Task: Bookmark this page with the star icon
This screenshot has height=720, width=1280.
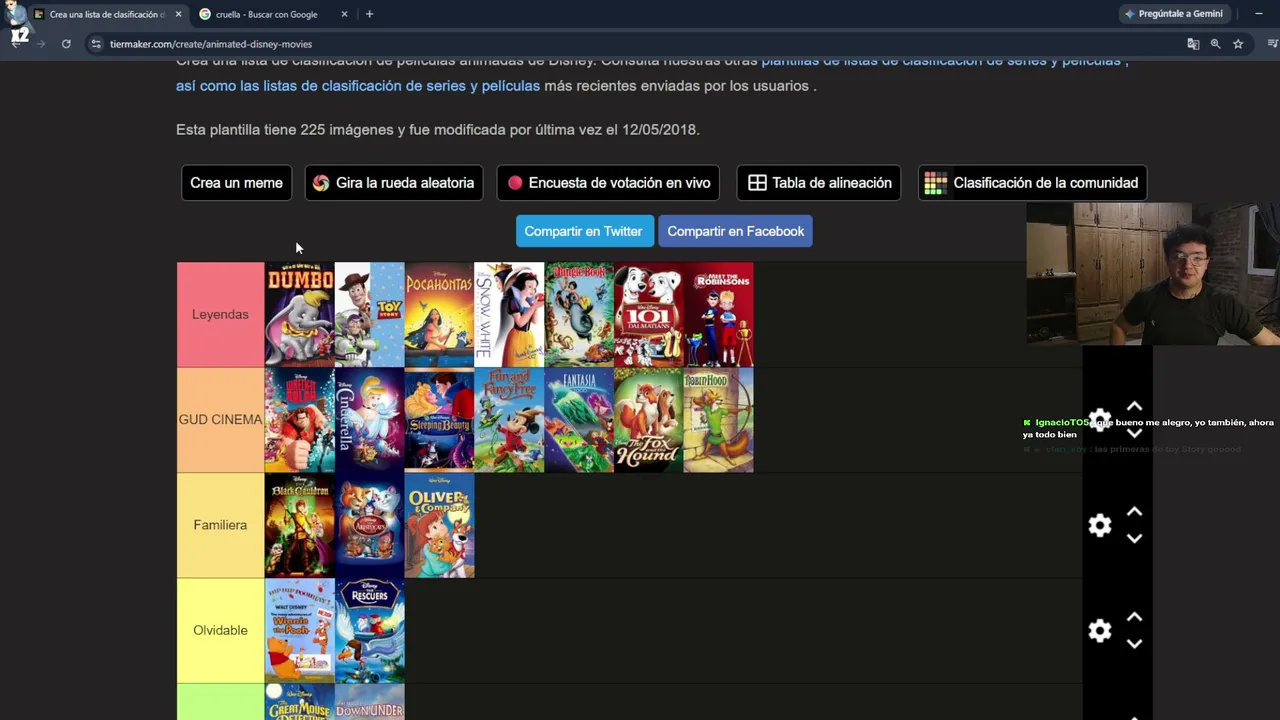Action: [x=1238, y=44]
